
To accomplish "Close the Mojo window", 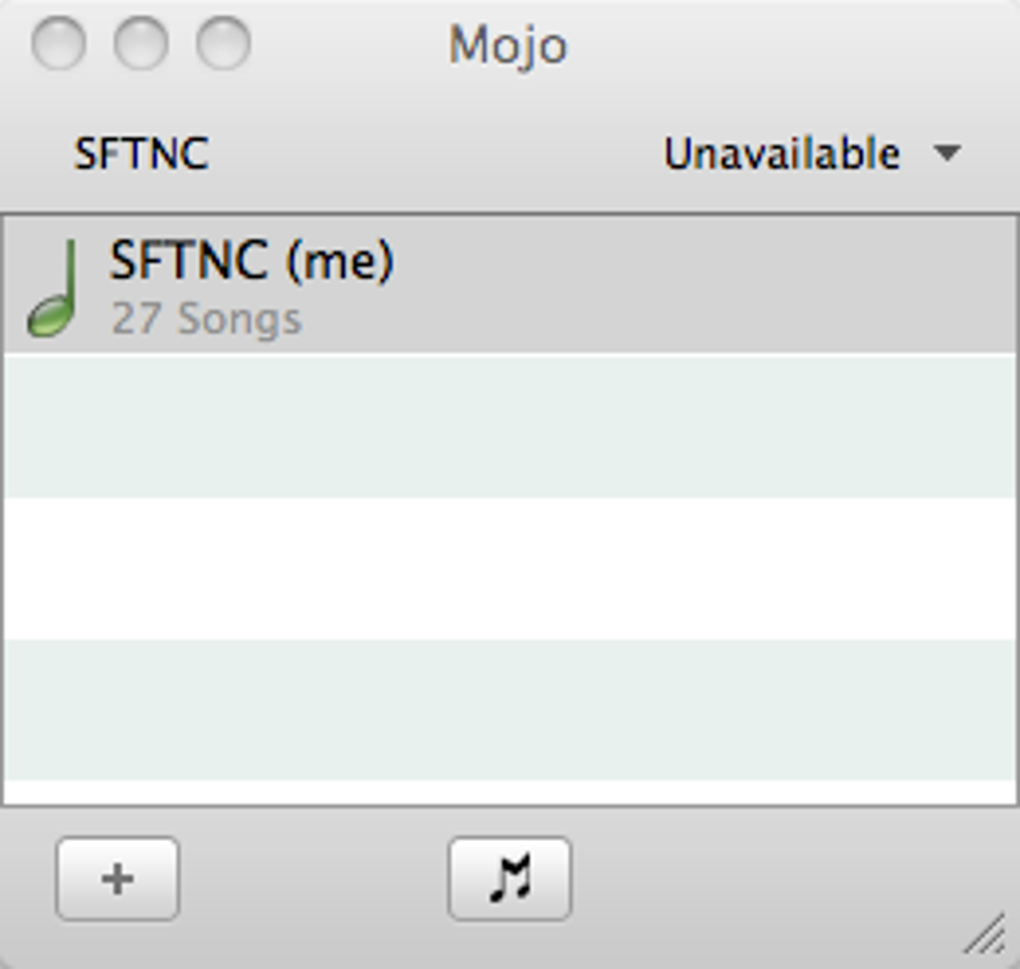I will (58, 44).
